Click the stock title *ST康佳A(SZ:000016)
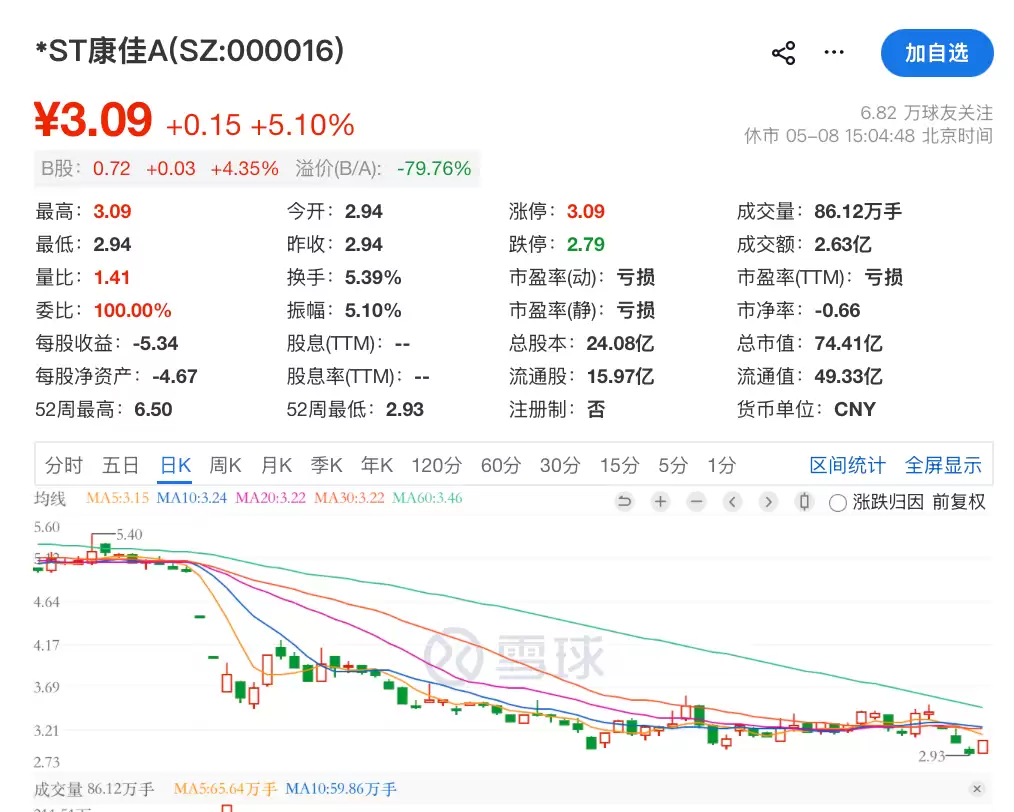Screen dimensions: 1014x812 pyautogui.click(x=190, y=50)
